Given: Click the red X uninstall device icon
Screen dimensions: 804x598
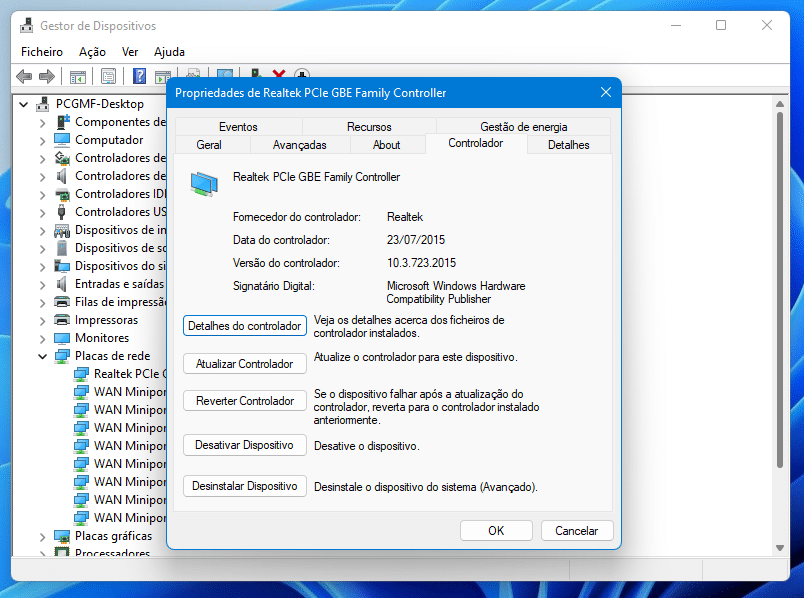Looking at the screenshot, I should tap(279, 74).
